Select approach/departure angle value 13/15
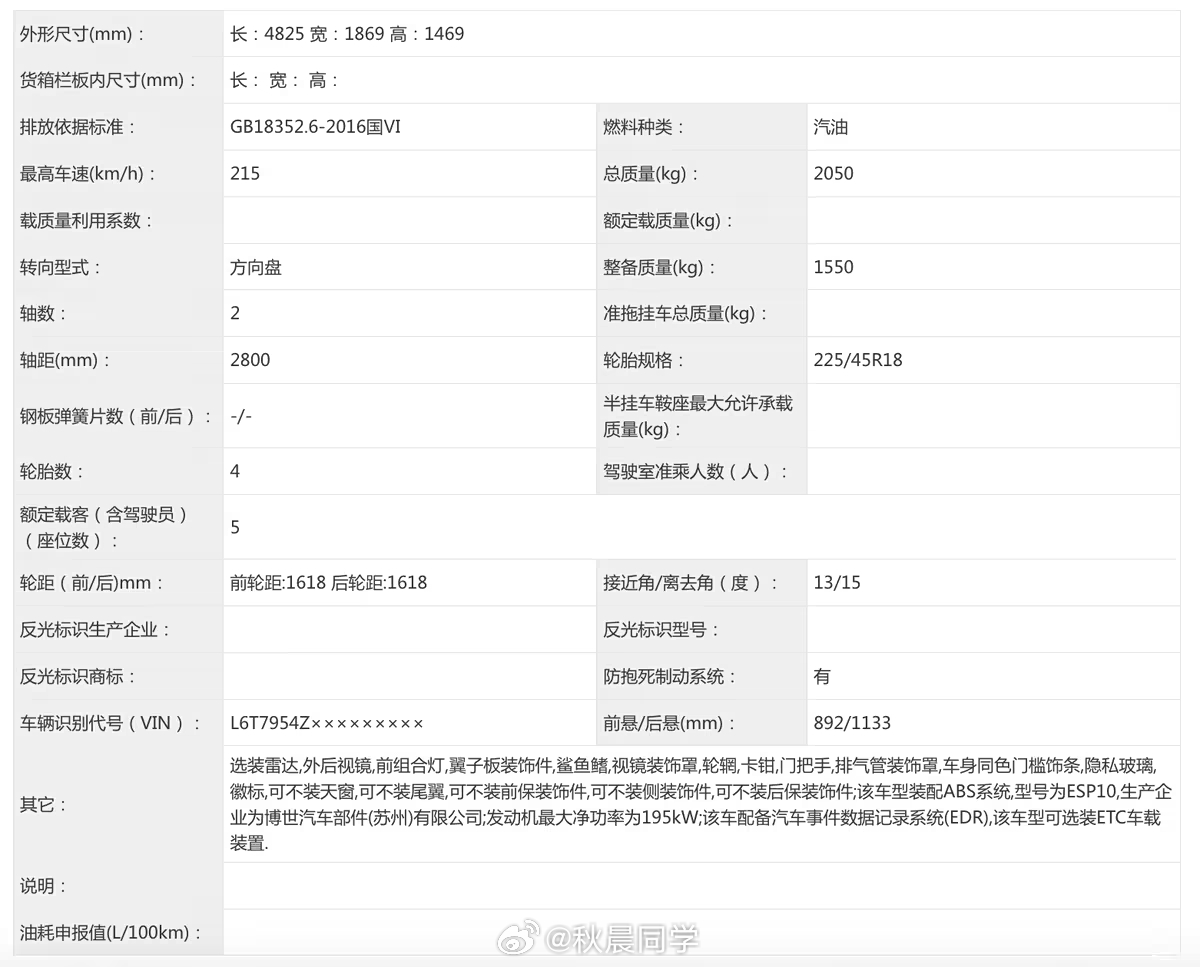1200x967 pixels. [837, 583]
